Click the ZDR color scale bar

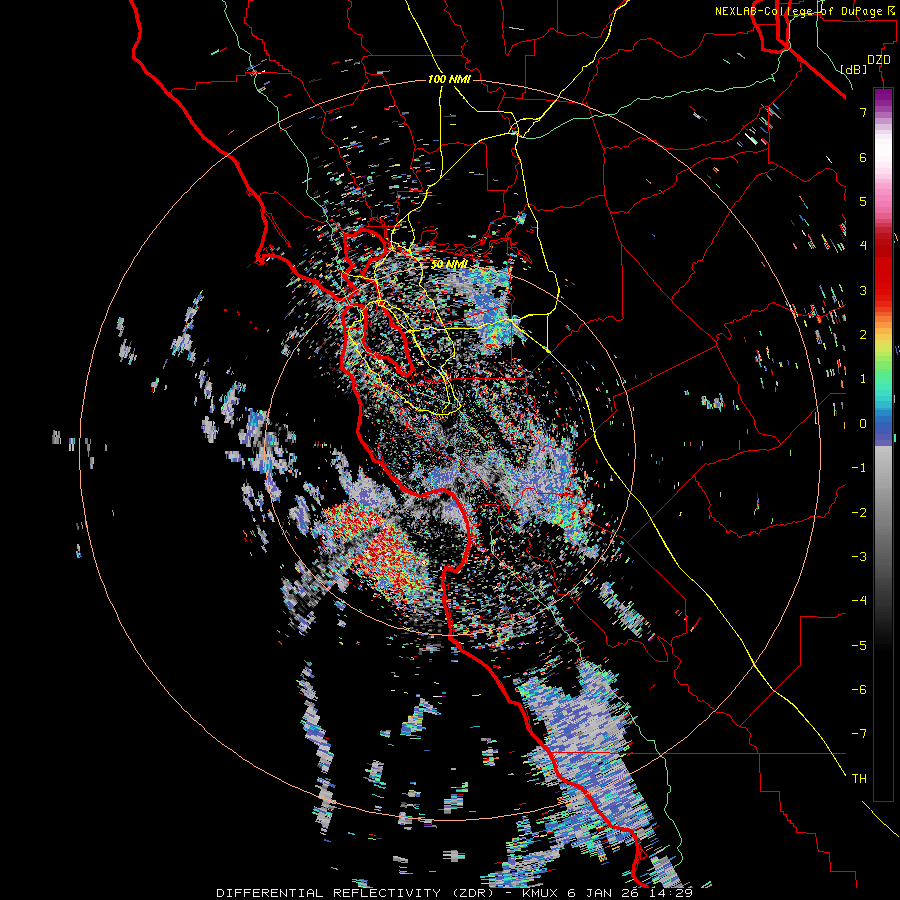[883, 444]
